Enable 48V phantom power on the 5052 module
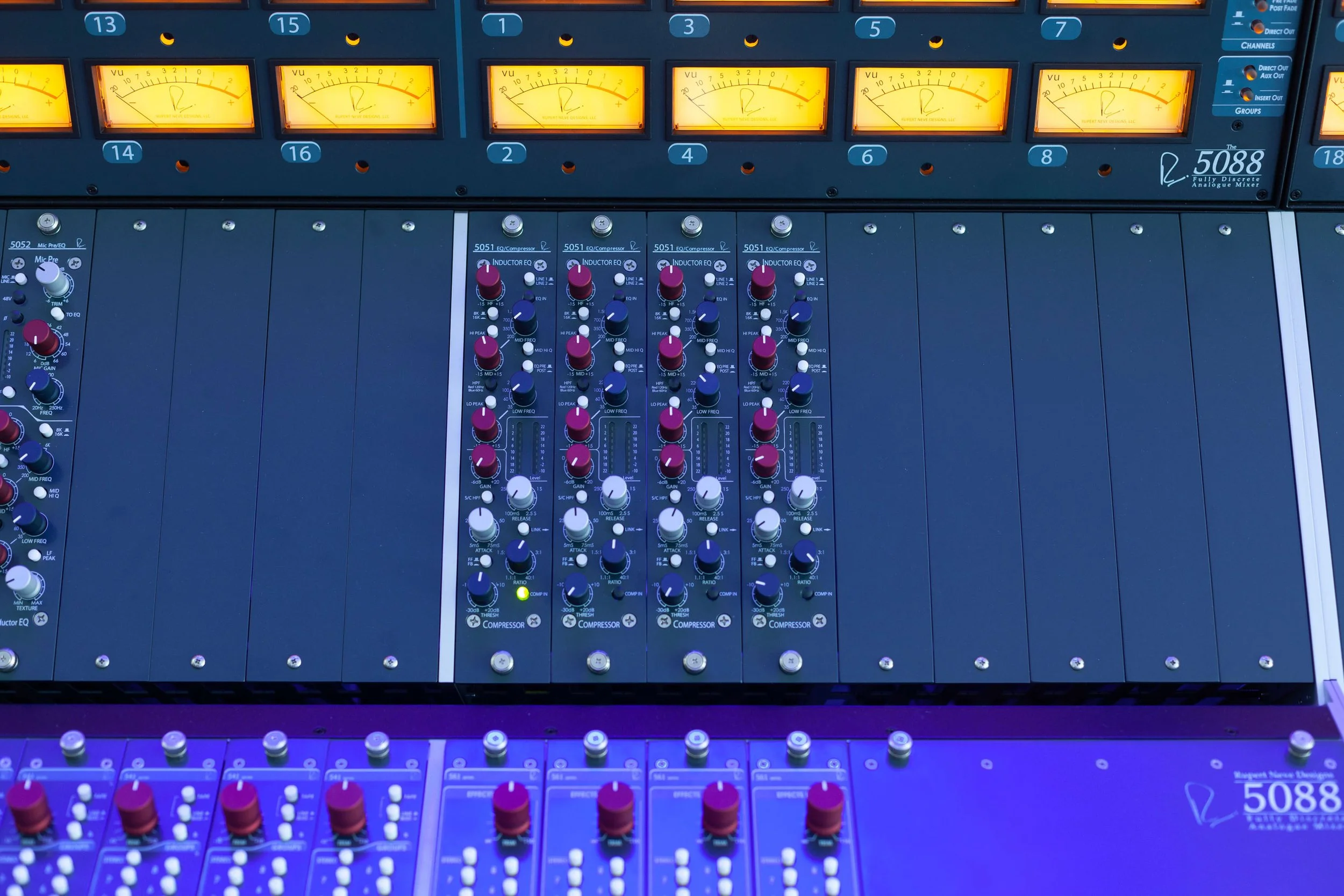The width and height of the screenshot is (1344, 896). click(x=19, y=298)
